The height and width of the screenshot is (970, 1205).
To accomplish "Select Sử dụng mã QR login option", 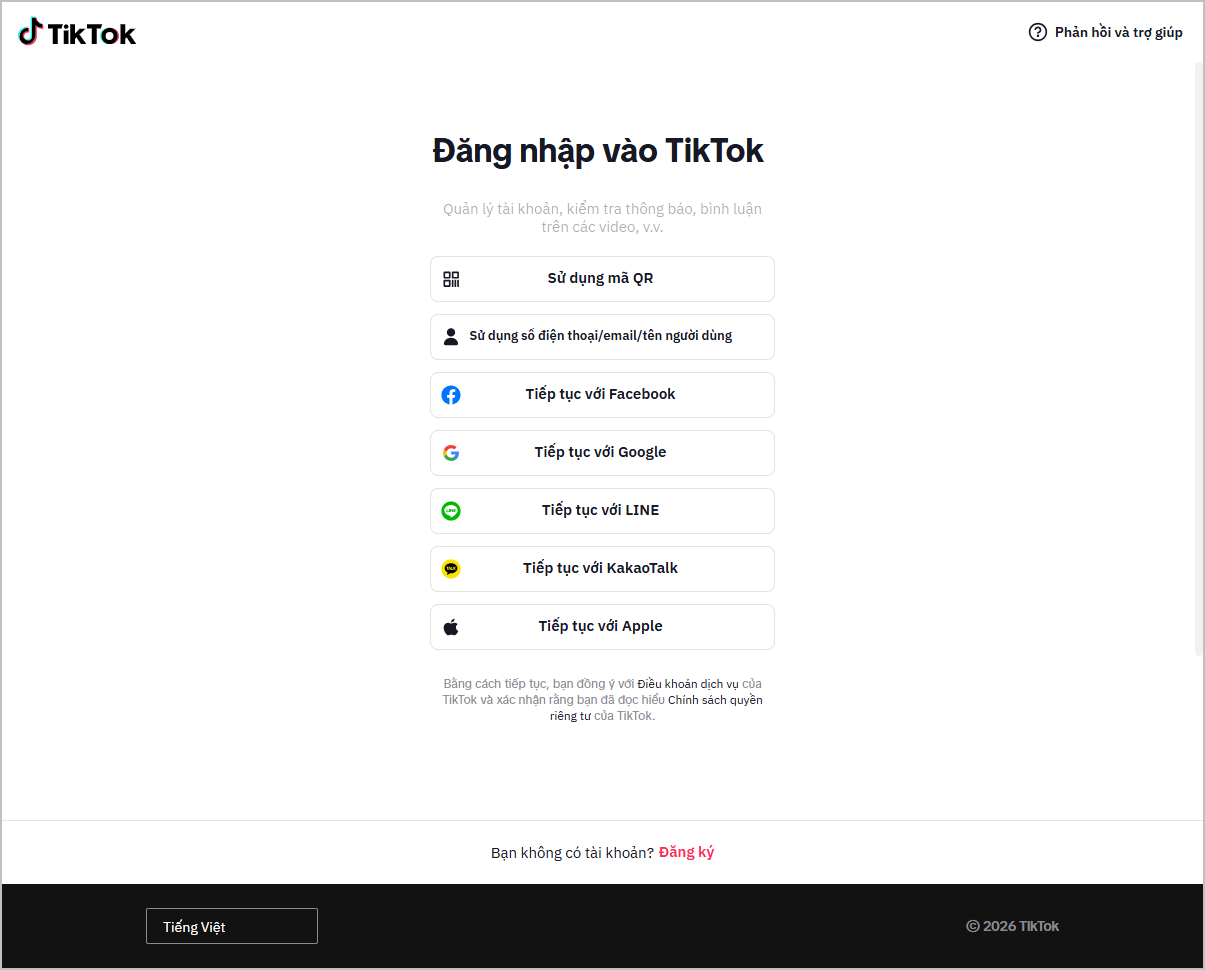I will [x=602, y=279].
